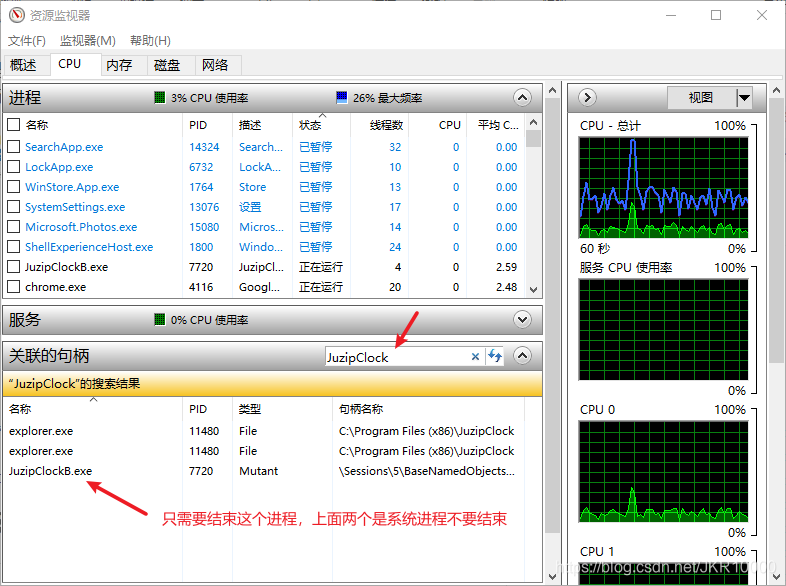
Task: Click the graph pane vertical scrollbar thumb
Action: coord(776,231)
